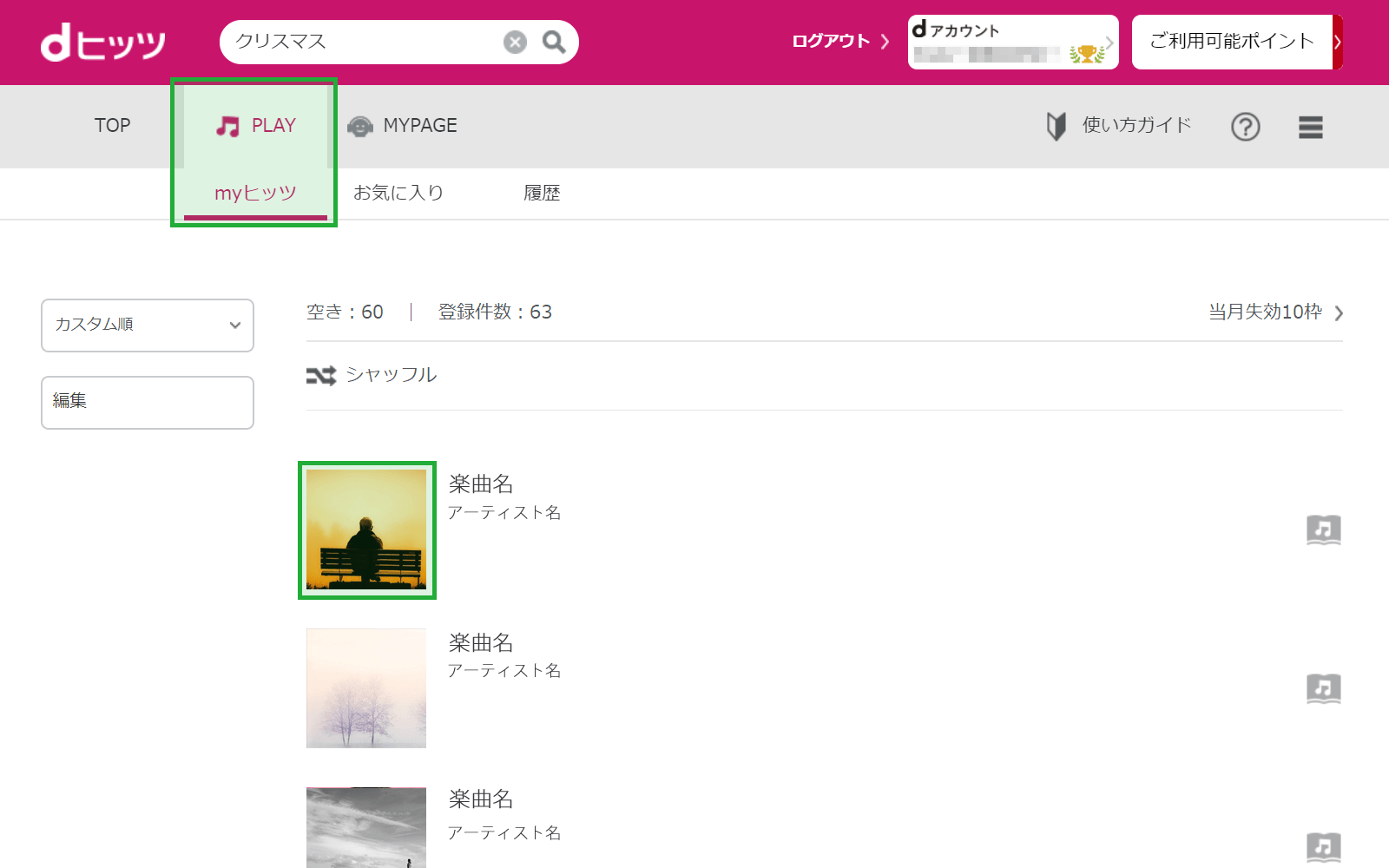Image resolution: width=1389 pixels, height=868 pixels.
Task: Open the ご利用可能ポイント panel arrow
Action: tap(1338, 42)
